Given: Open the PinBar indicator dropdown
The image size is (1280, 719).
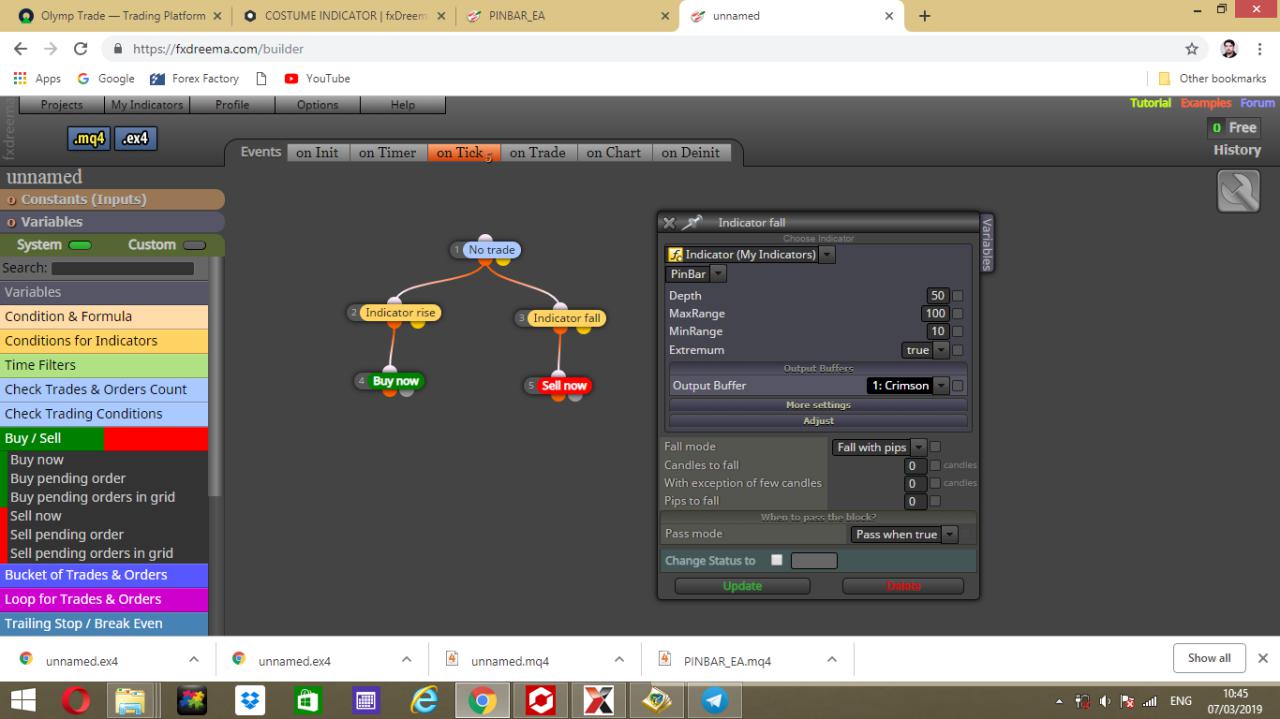Looking at the screenshot, I should [718, 274].
